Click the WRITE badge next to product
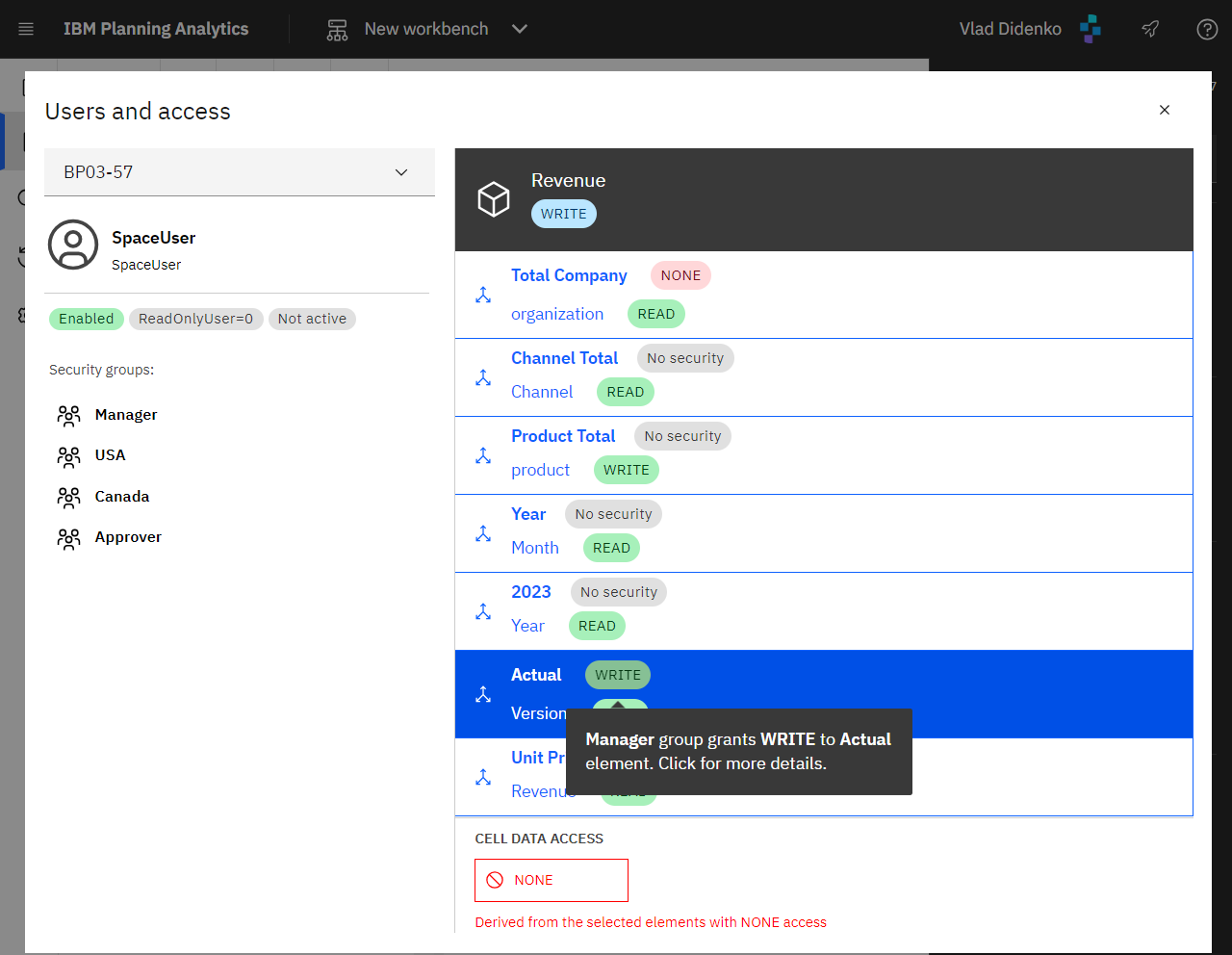This screenshot has height=955, width=1232. coord(627,470)
